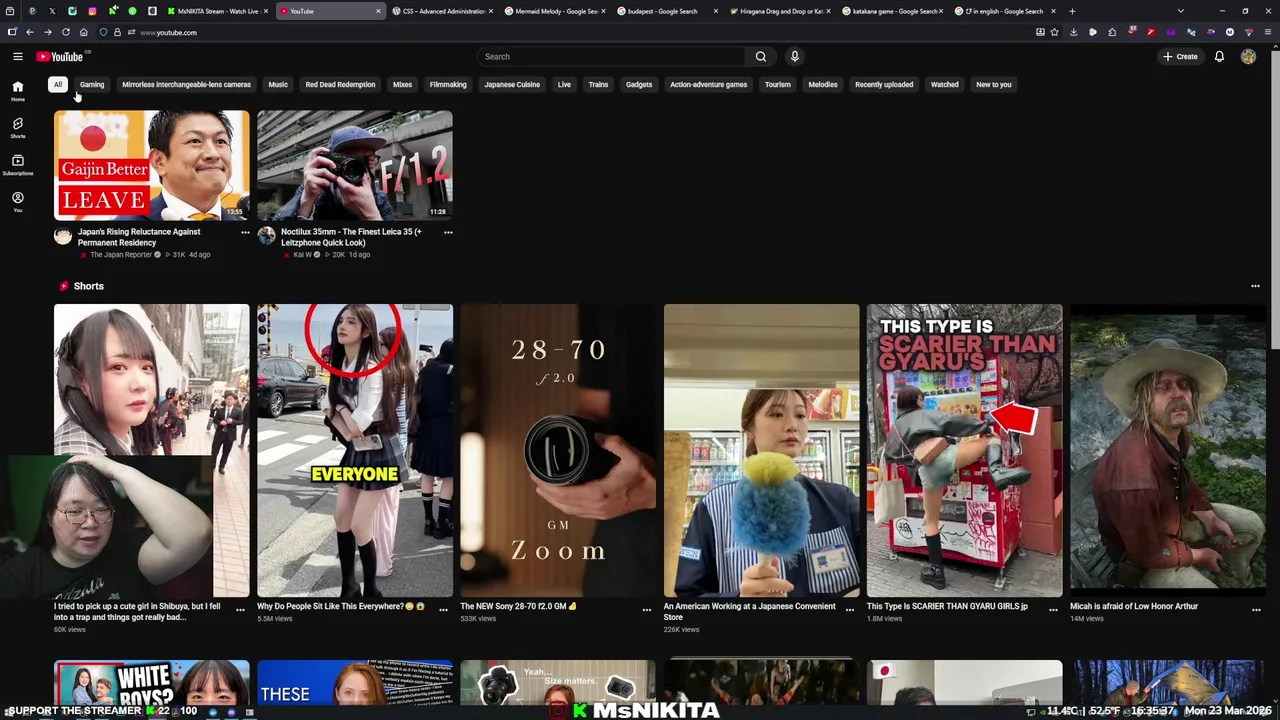Screen dimensions: 1280x720
Task: Click the Create button
Action: pos(1180,57)
